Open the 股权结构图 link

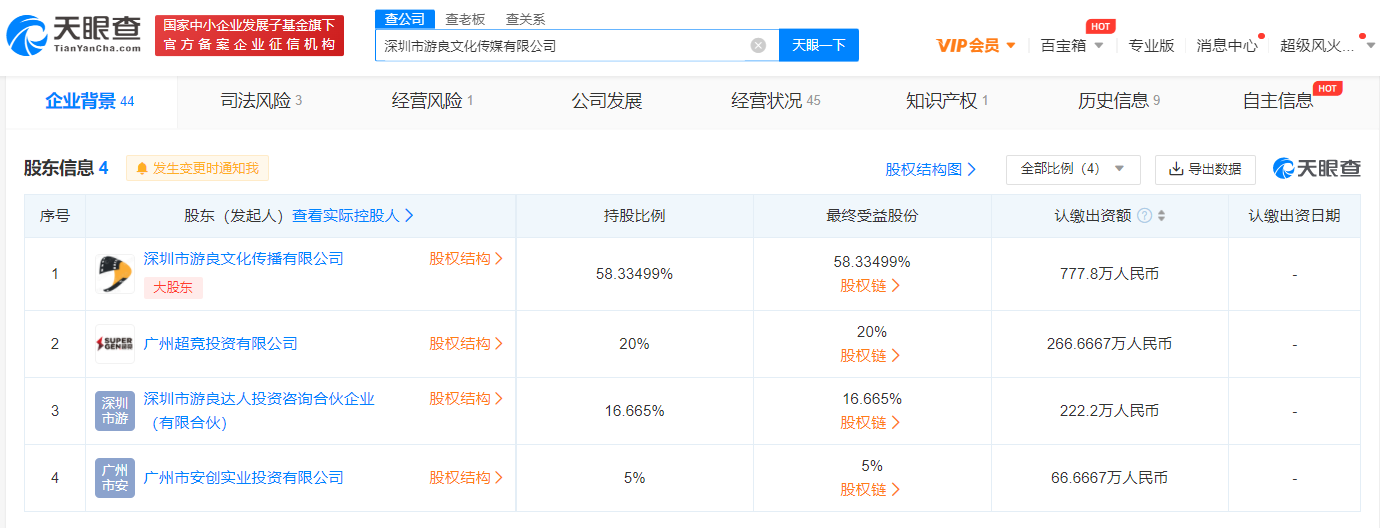point(930,169)
